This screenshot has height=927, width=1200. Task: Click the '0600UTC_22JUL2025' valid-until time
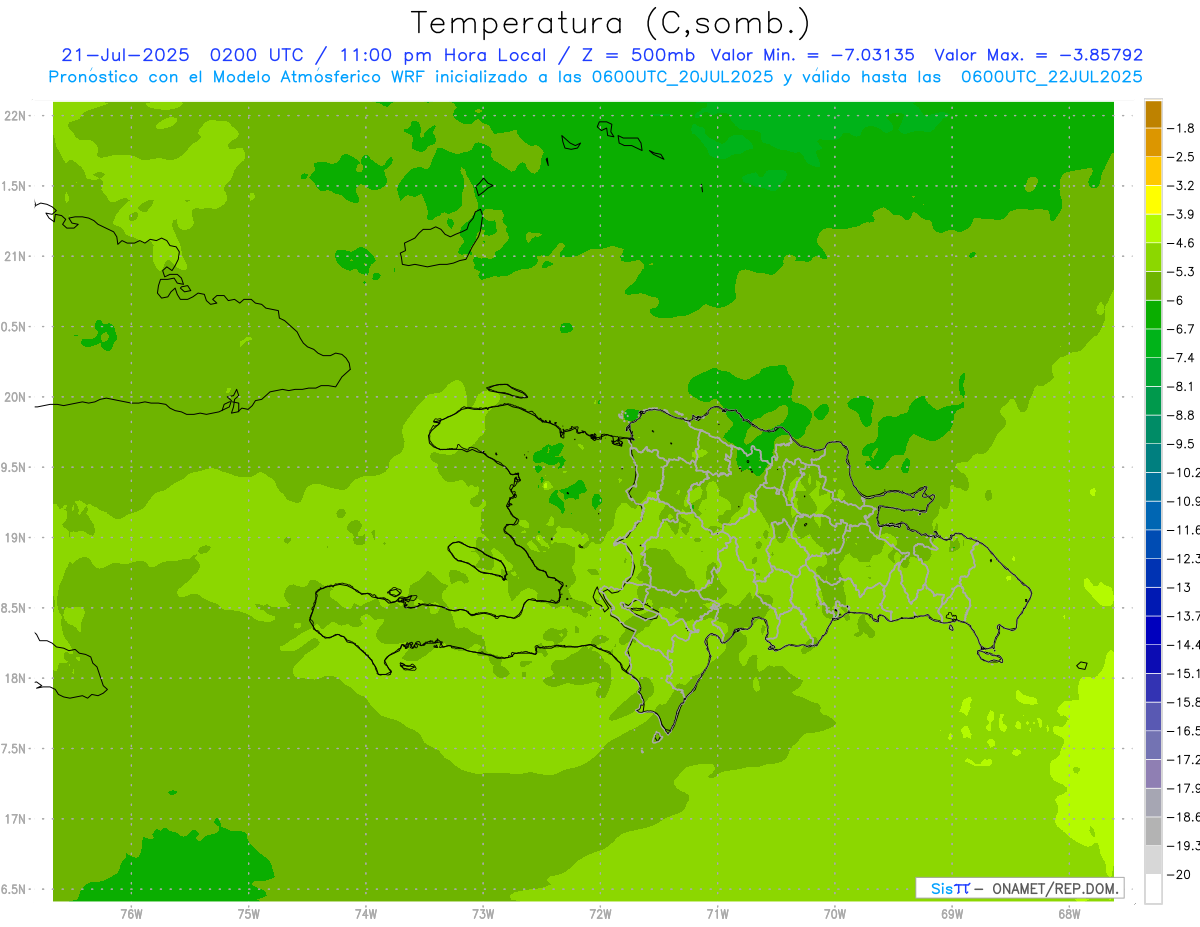pos(1051,76)
